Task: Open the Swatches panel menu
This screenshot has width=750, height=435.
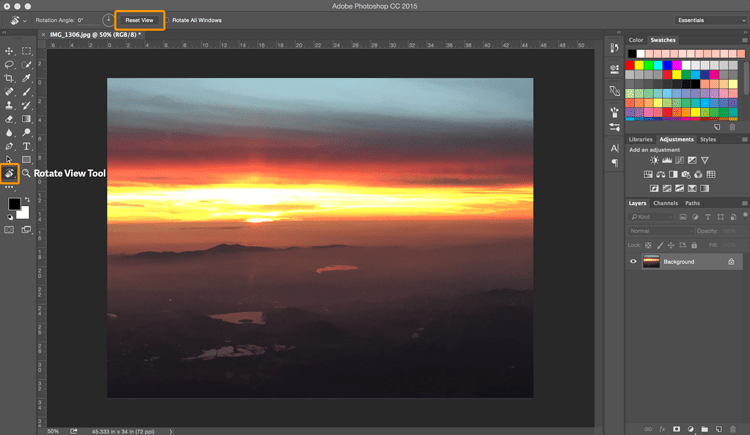Action: (745, 40)
